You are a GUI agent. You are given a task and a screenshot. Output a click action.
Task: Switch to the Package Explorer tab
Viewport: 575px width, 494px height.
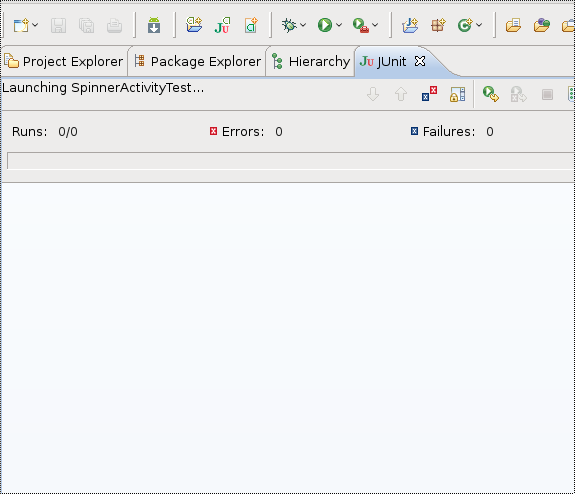[197, 62]
